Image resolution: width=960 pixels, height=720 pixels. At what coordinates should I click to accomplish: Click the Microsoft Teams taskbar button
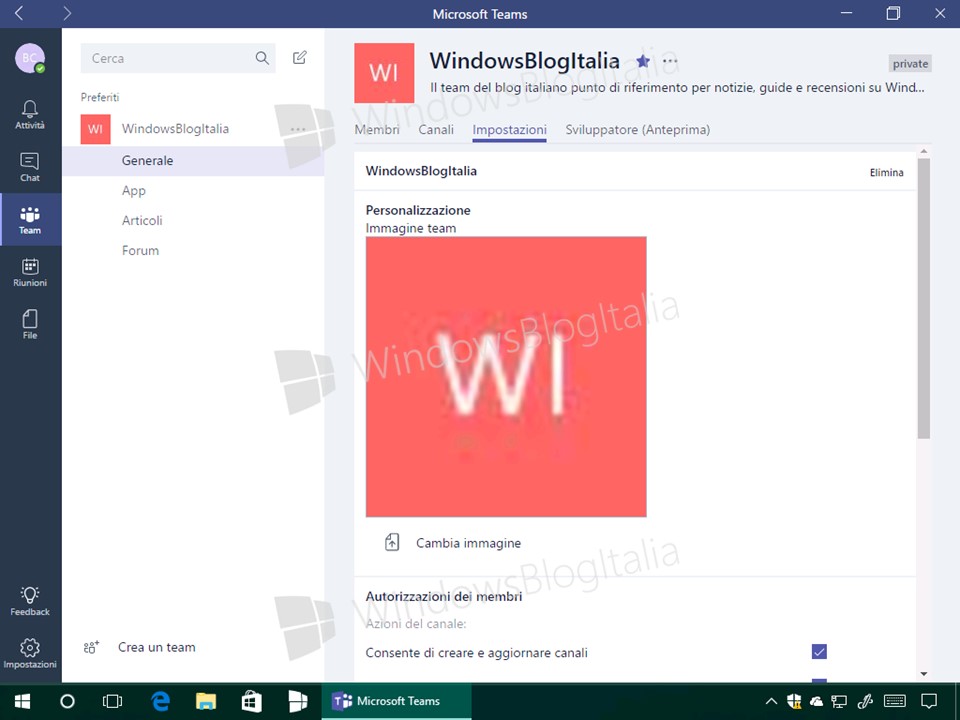click(397, 701)
